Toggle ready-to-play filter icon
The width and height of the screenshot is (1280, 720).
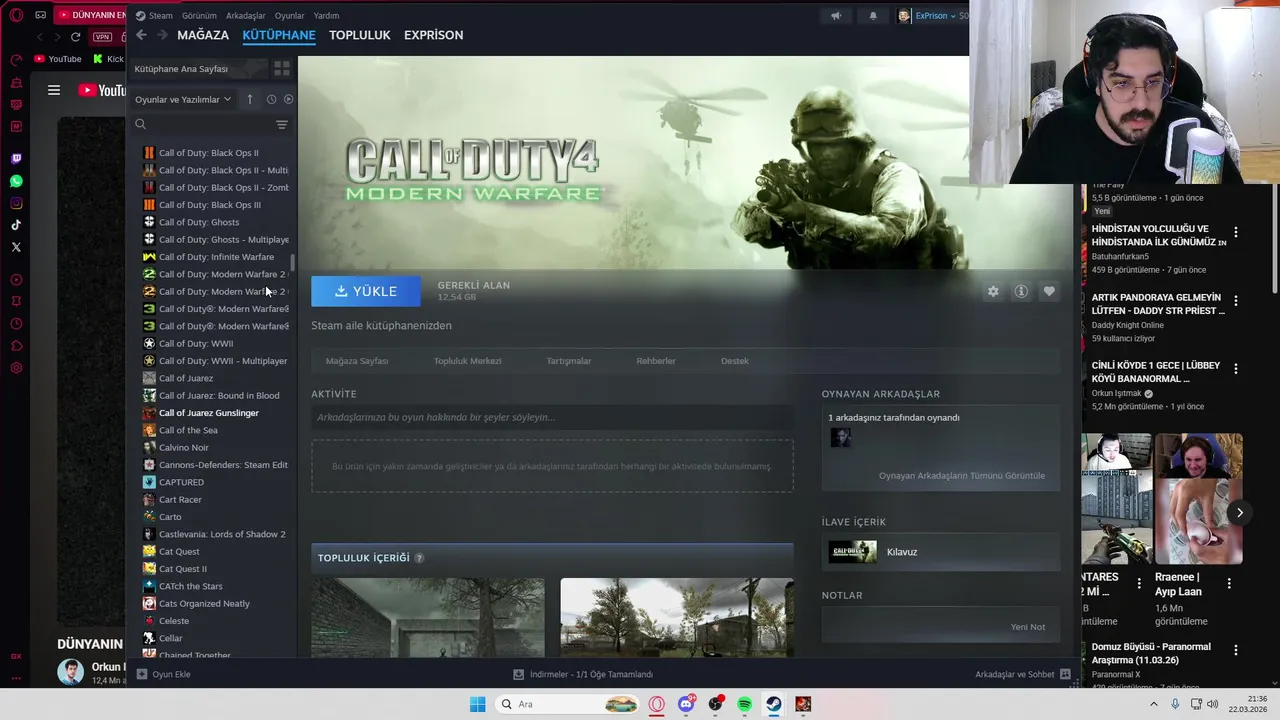pos(288,99)
